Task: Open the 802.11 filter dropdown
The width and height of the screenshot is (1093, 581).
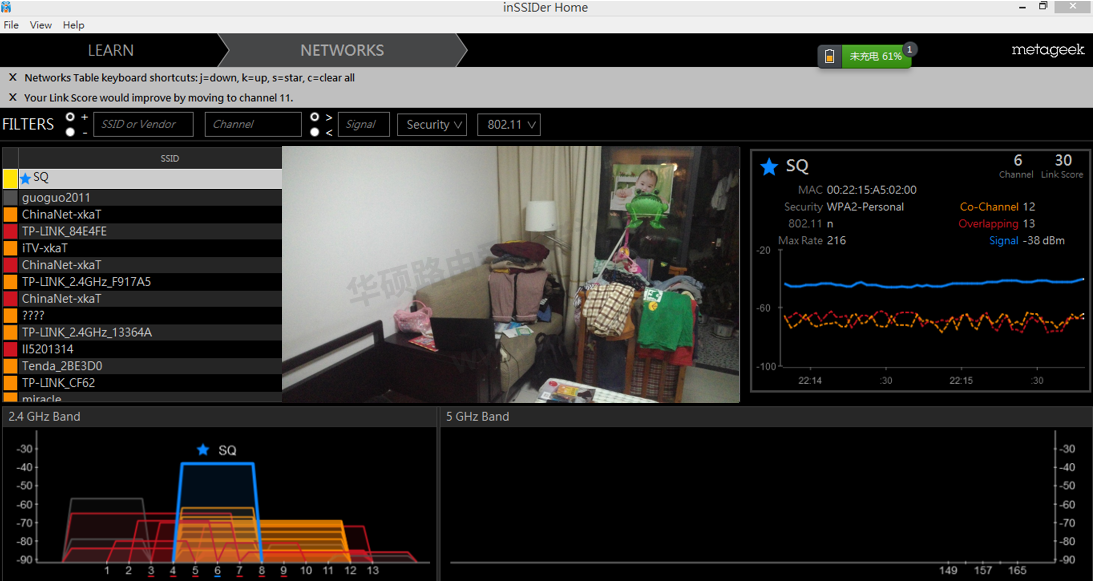Action: tap(509, 125)
